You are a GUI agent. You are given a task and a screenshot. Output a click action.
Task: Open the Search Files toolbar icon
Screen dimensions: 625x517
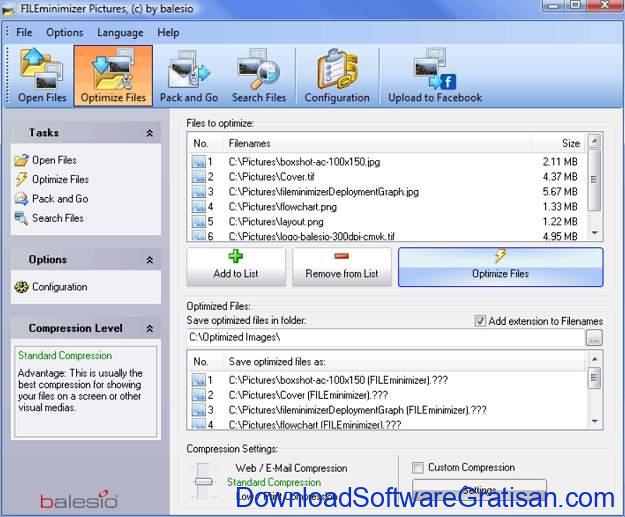tap(259, 75)
